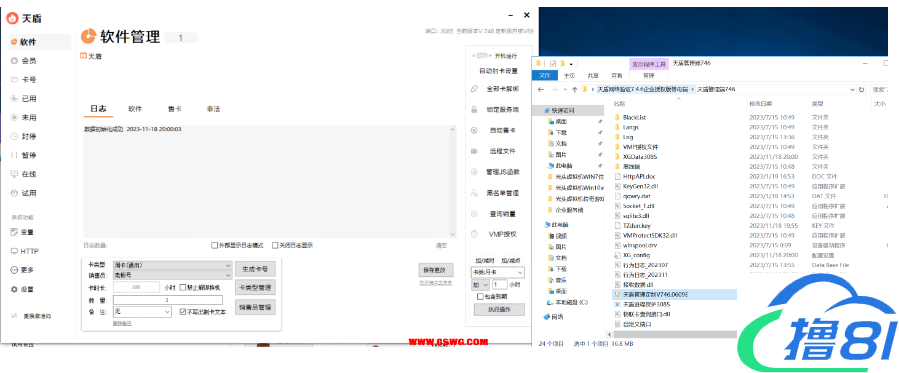Open the 封停 clock icon entry

click(x=14, y=136)
